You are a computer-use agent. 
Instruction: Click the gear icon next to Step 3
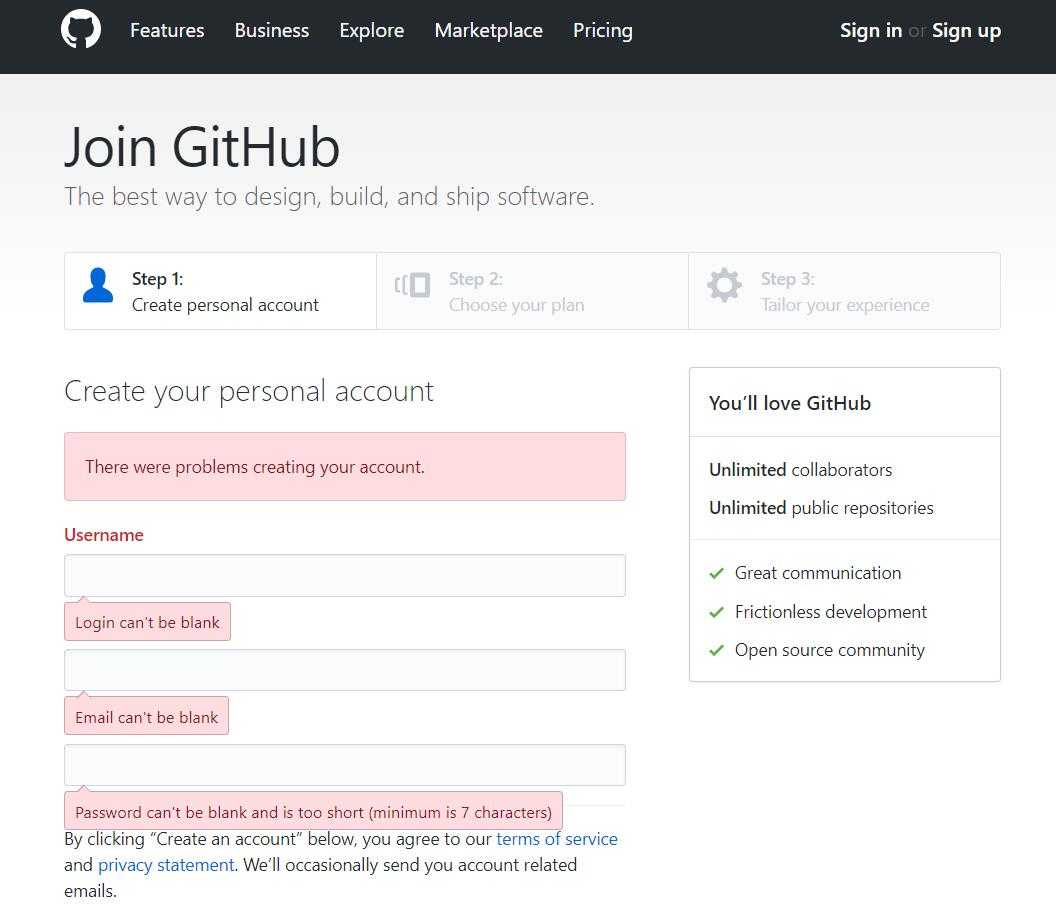[724, 286]
